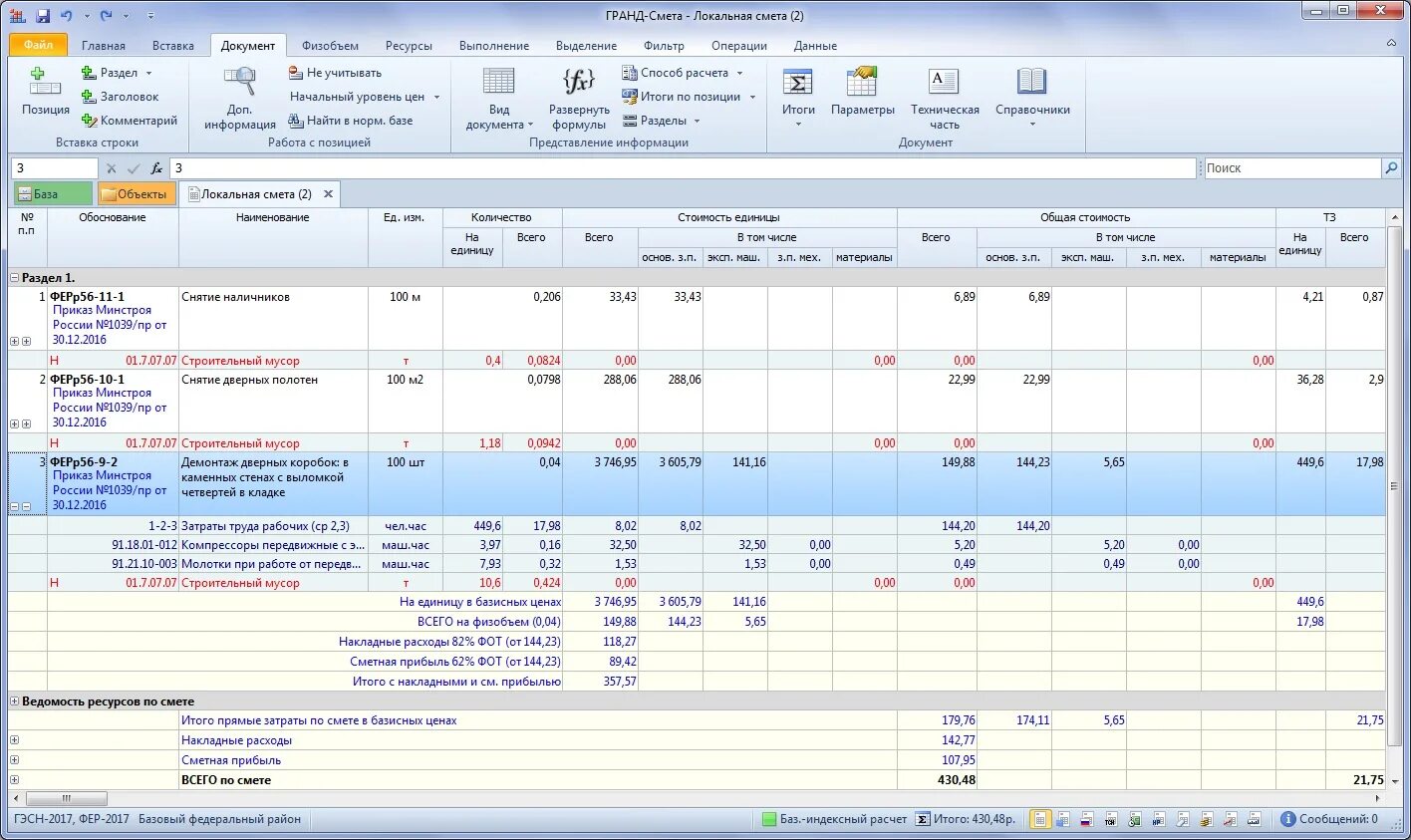Open the Вид документа menu
1411x840 pixels.
tap(499, 98)
